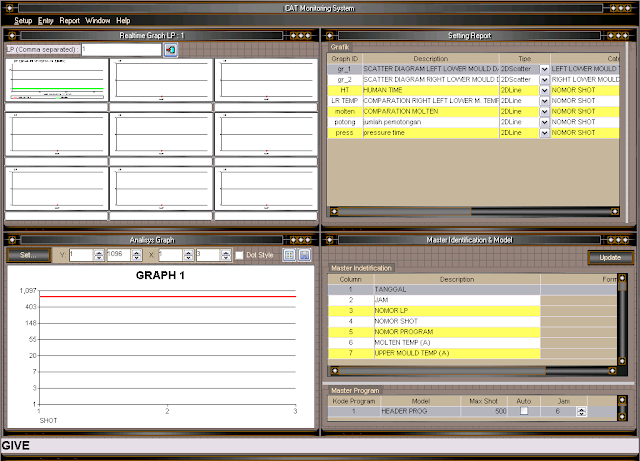The image size is (640, 461).
Task: Select the COMPARATION MOLTEN description cell
Action: (431, 111)
